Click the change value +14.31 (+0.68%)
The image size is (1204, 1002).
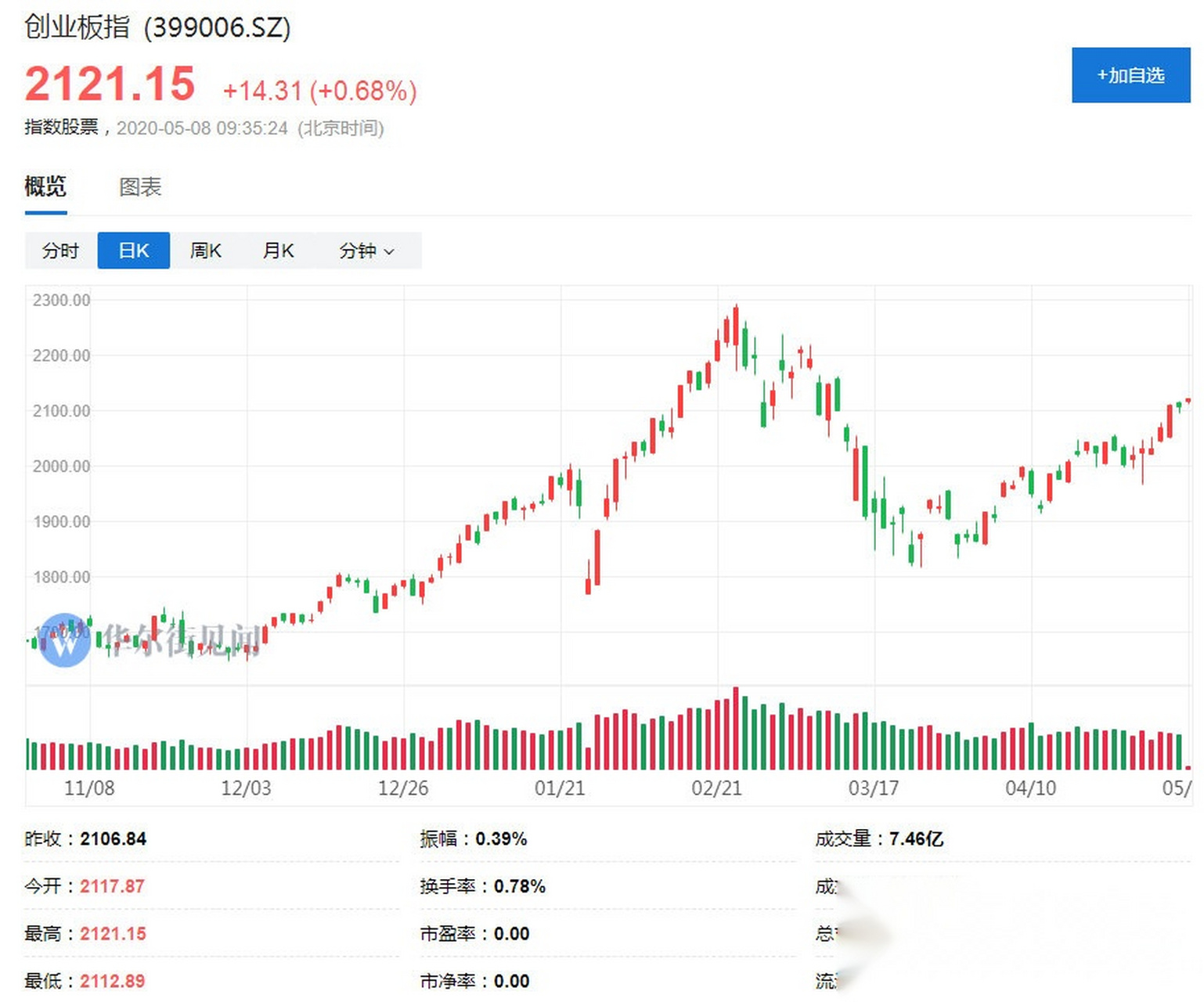coord(319,91)
